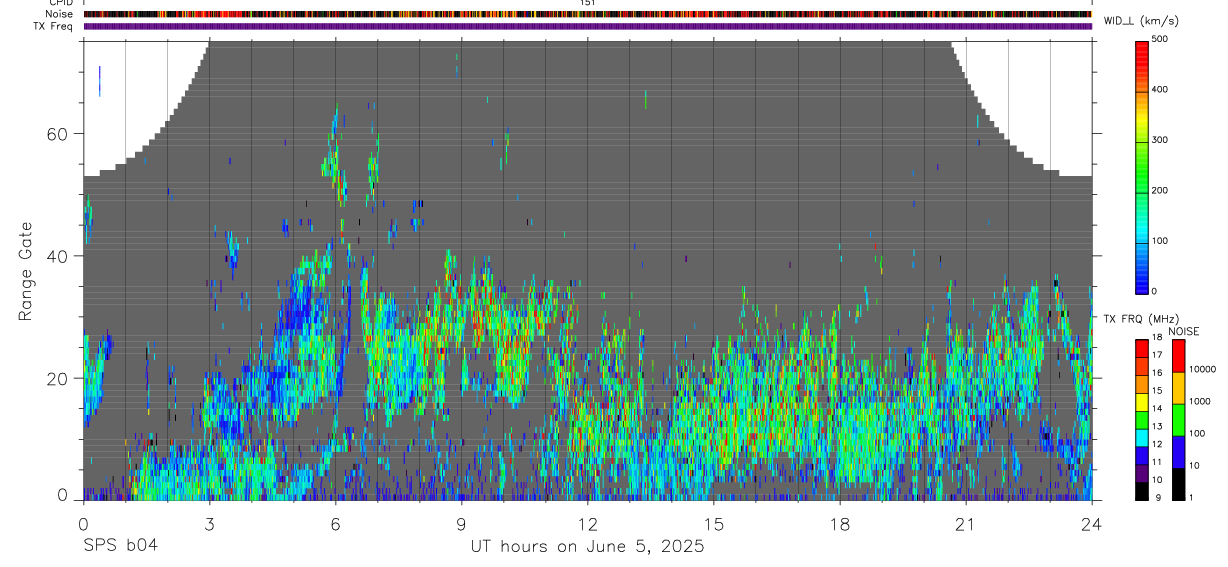Image resolution: width=1228 pixels, height=567 pixels.
Task: Click the 'Range Gate' vertical axis title
Action: pyautogui.click(x=25, y=270)
